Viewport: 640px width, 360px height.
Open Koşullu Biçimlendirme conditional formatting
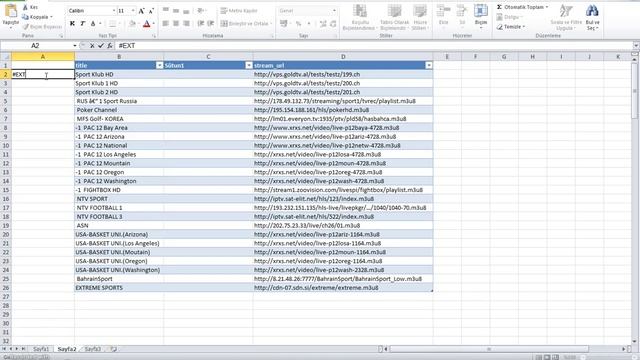(x=359, y=17)
